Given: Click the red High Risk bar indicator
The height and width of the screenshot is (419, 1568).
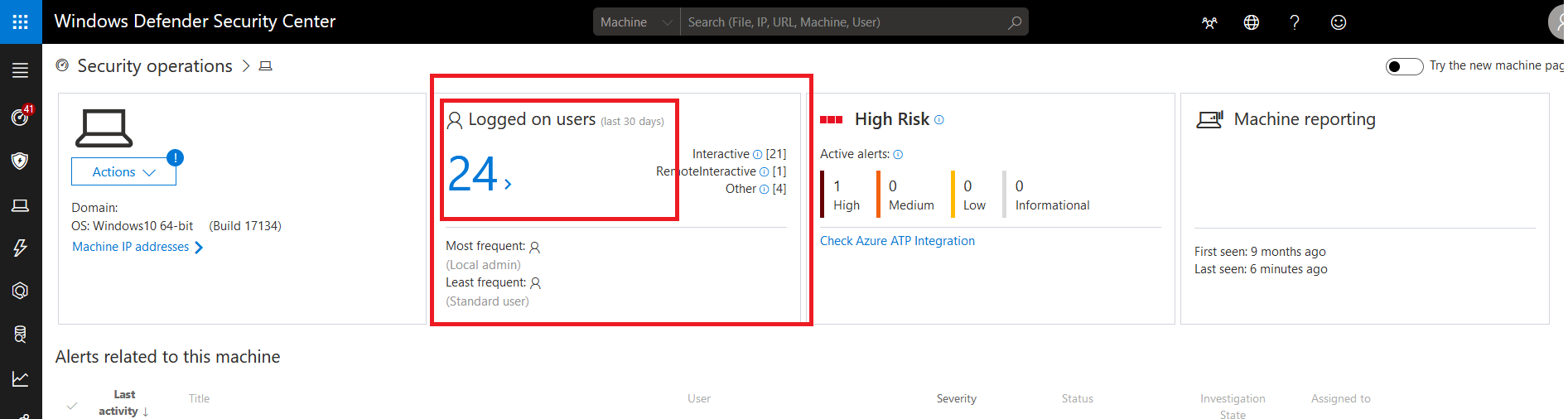Looking at the screenshot, I should tap(831, 120).
